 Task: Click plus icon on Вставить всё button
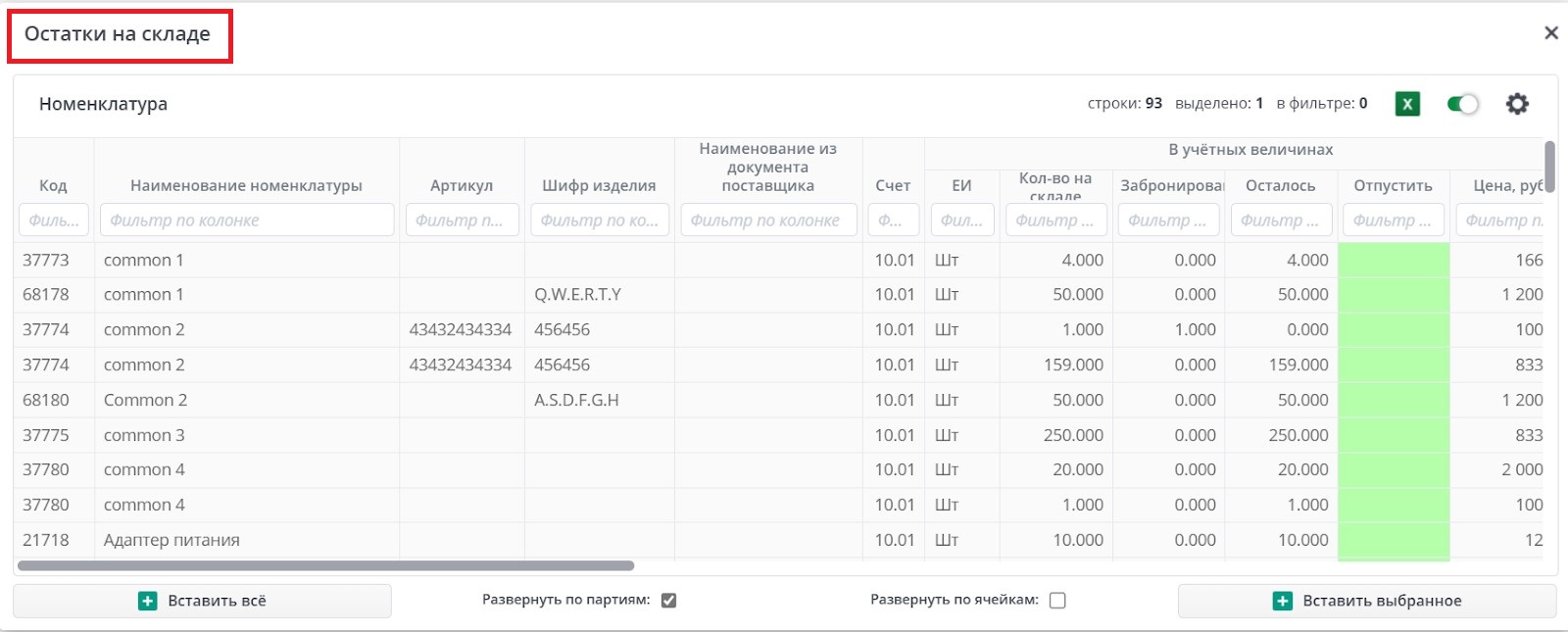tap(148, 601)
